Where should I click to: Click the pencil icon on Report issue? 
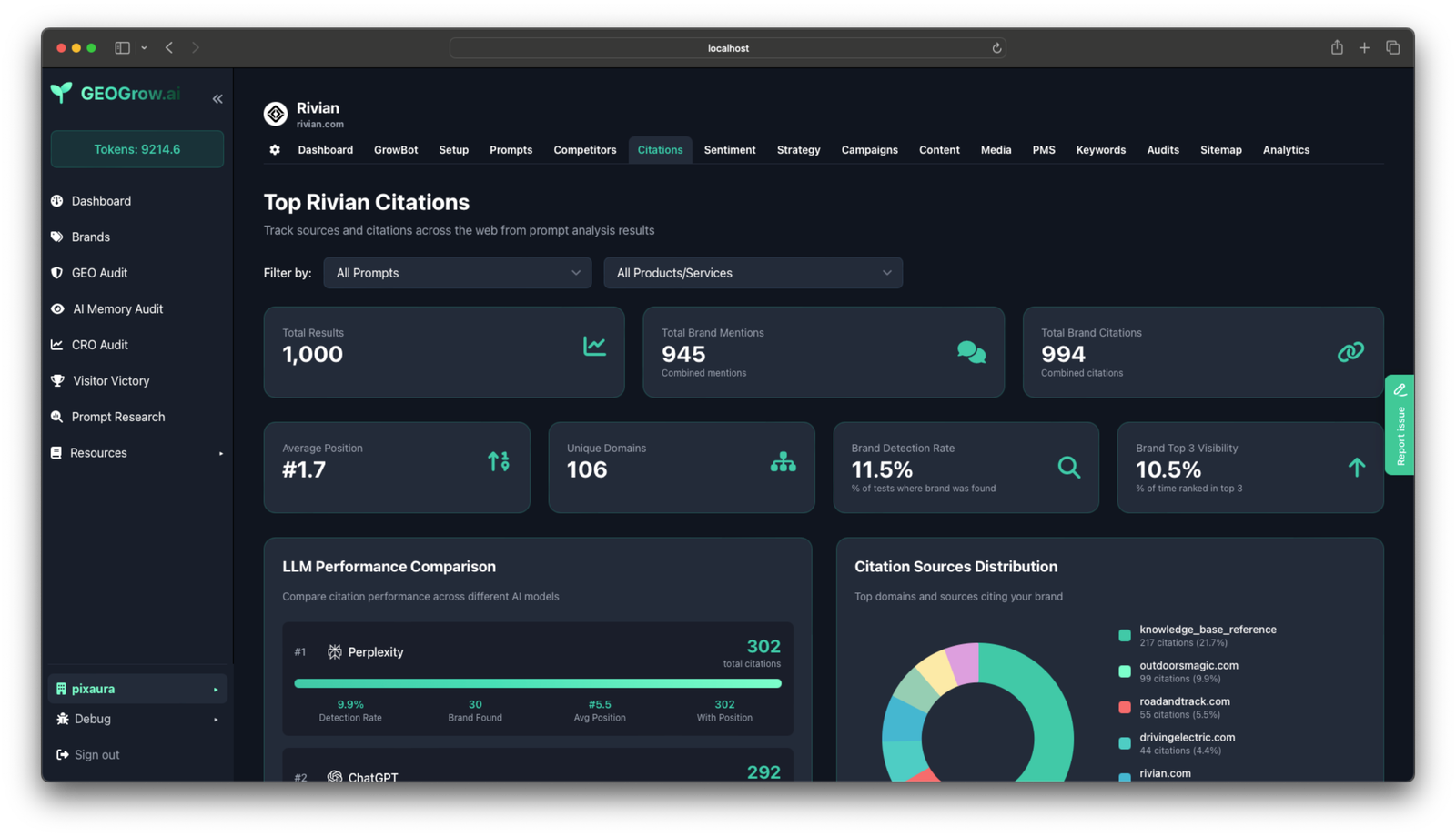[1400, 389]
